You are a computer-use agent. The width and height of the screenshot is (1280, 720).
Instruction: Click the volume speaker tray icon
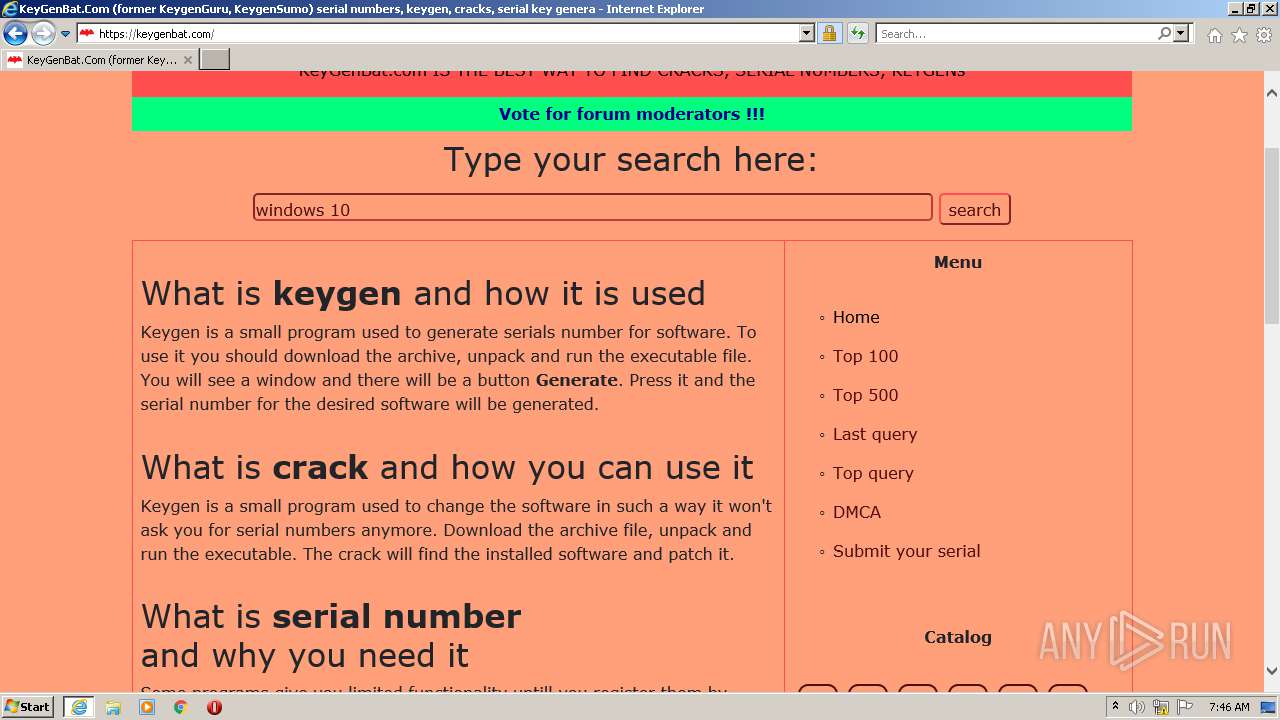(x=1137, y=707)
